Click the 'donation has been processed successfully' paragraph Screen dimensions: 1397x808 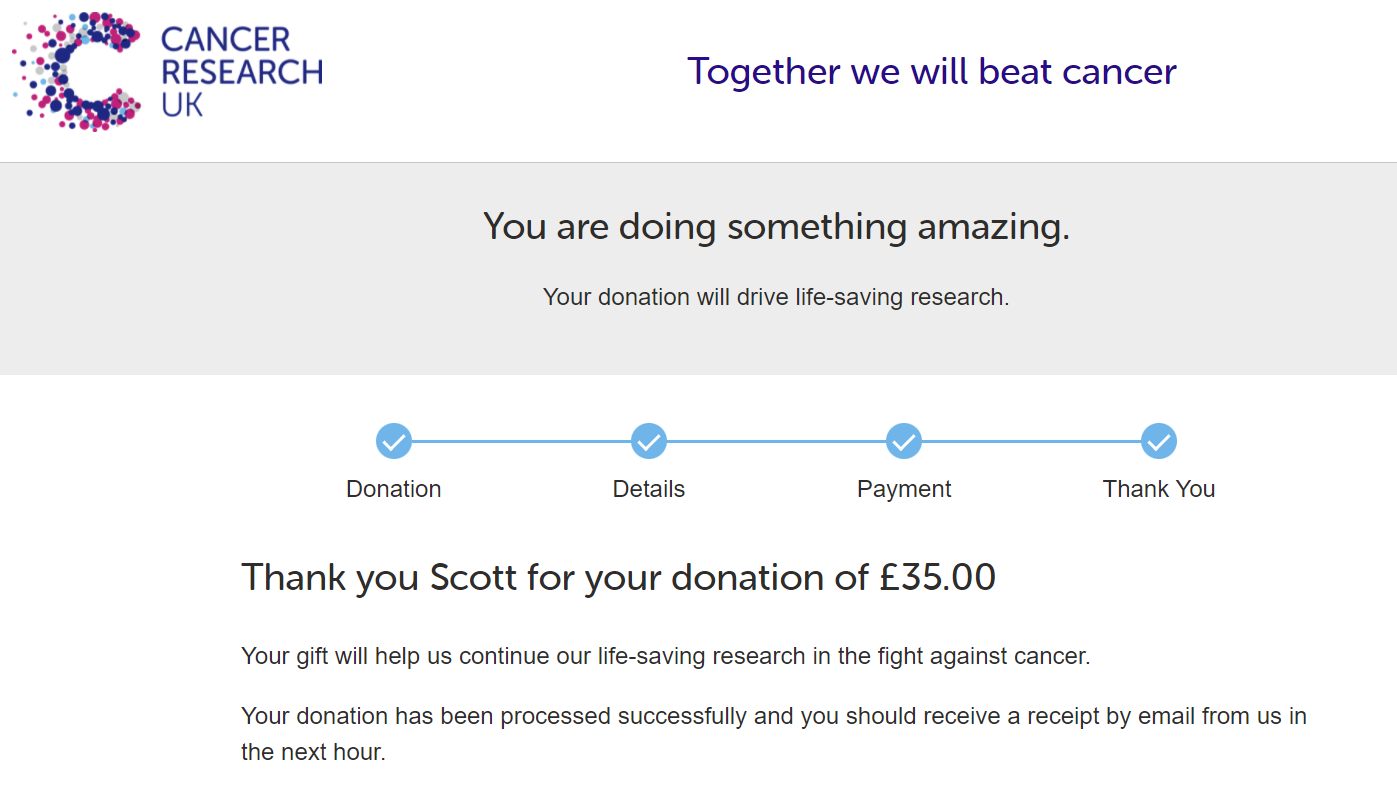tap(774, 734)
